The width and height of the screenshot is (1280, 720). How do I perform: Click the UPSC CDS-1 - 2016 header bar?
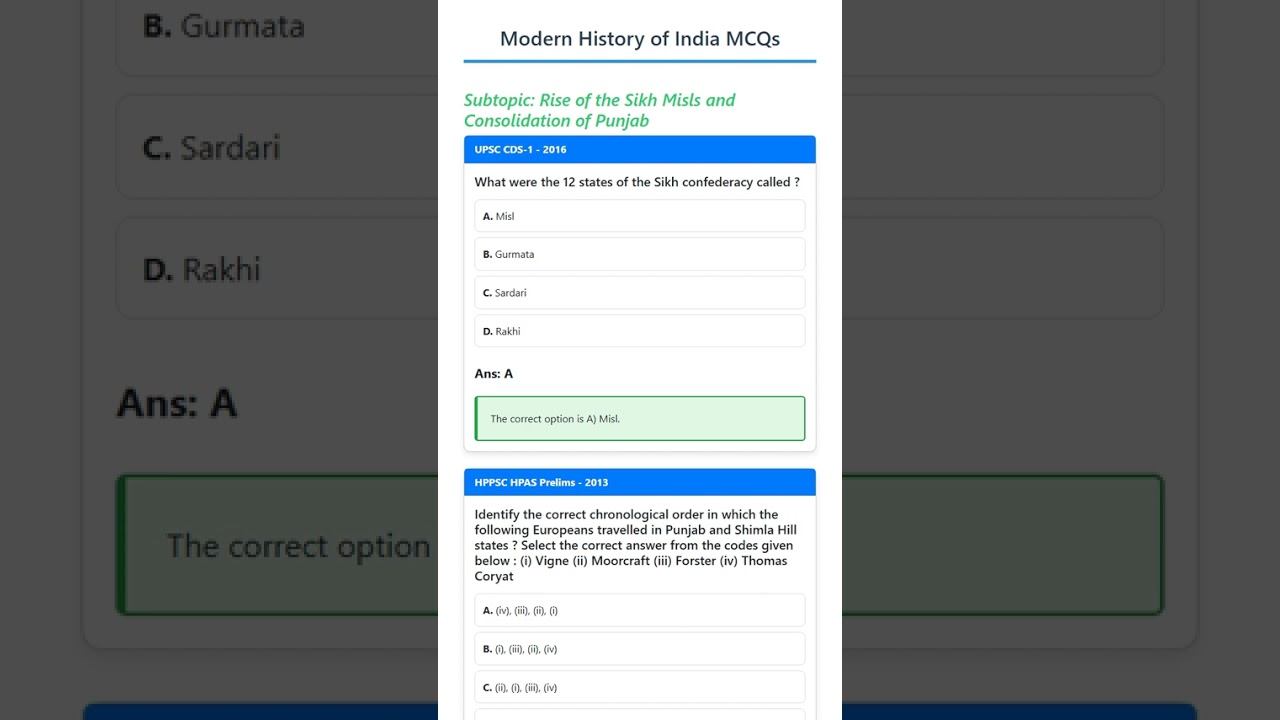click(x=640, y=149)
